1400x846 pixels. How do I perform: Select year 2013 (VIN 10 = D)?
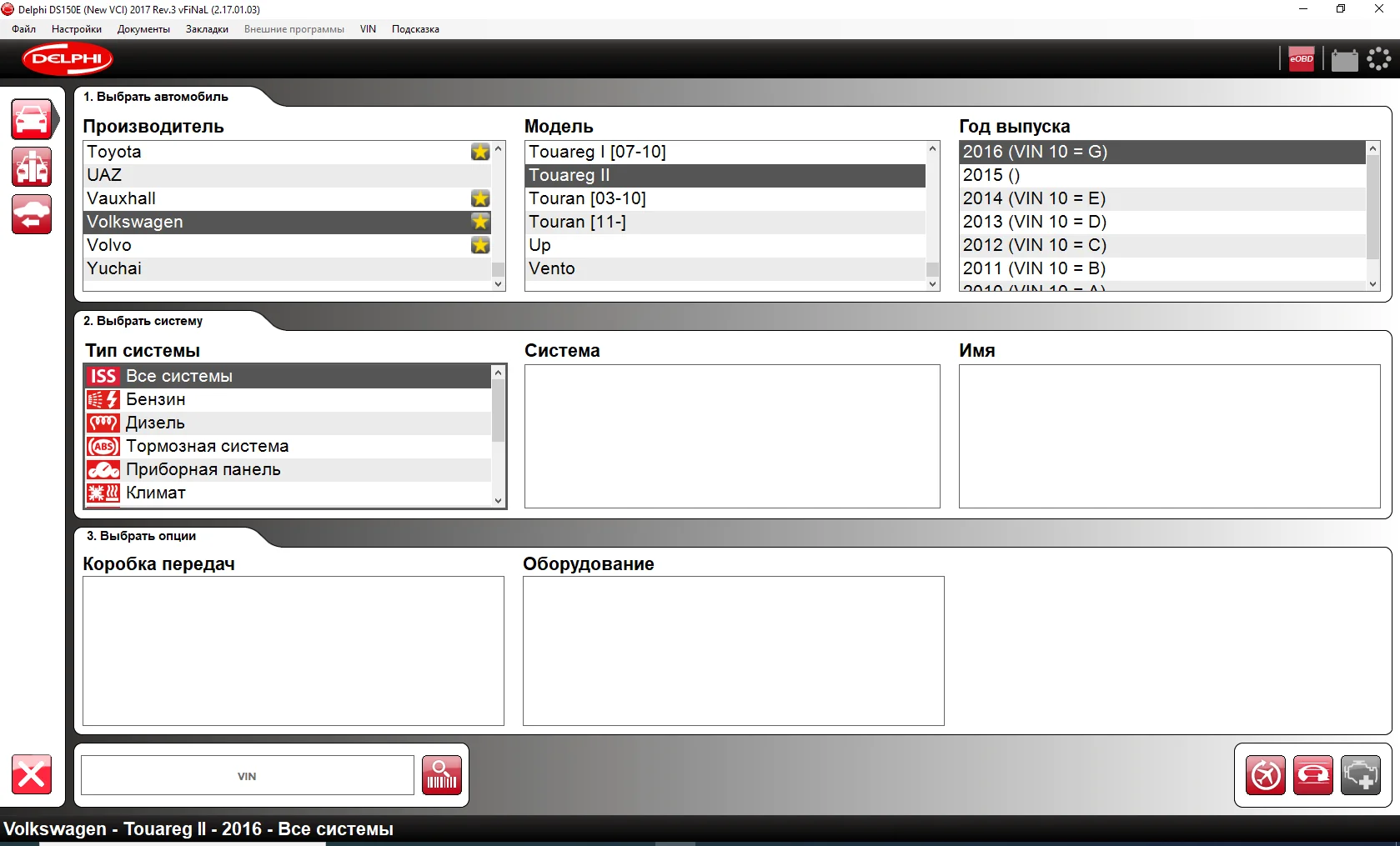pos(1163,222)
